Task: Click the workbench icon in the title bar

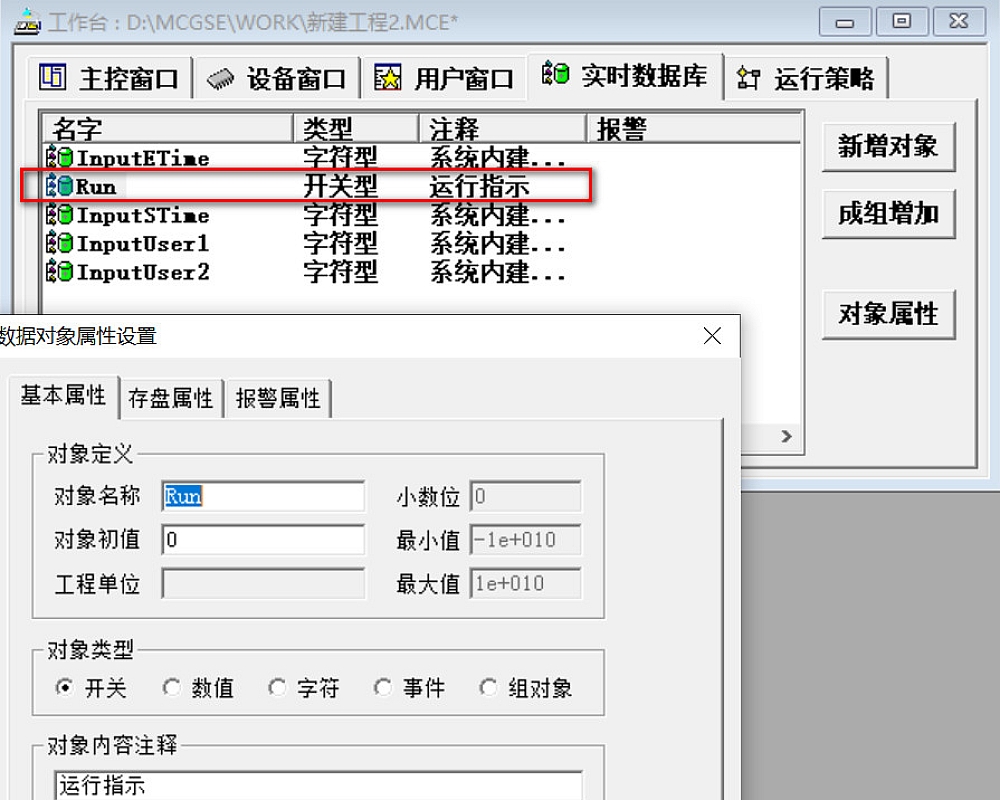Action: pyautogui.click(x=26, y=20)
